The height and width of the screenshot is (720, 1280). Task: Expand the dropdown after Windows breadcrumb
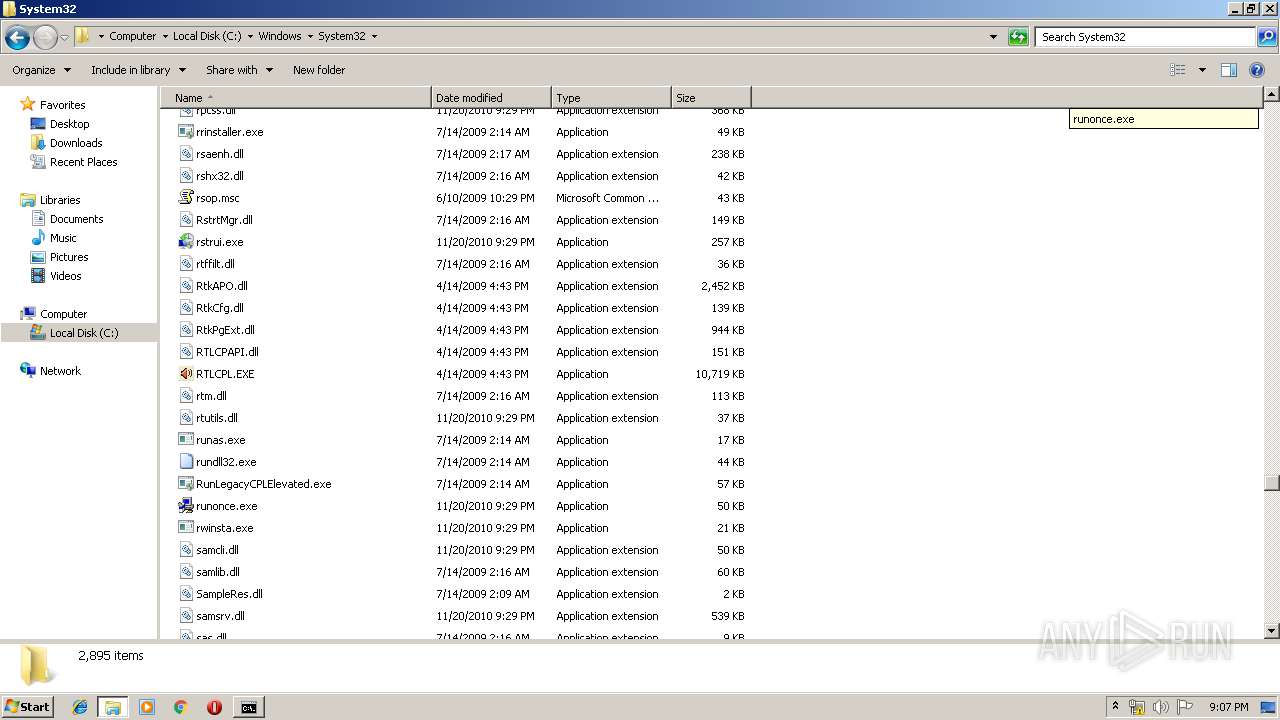310,36
